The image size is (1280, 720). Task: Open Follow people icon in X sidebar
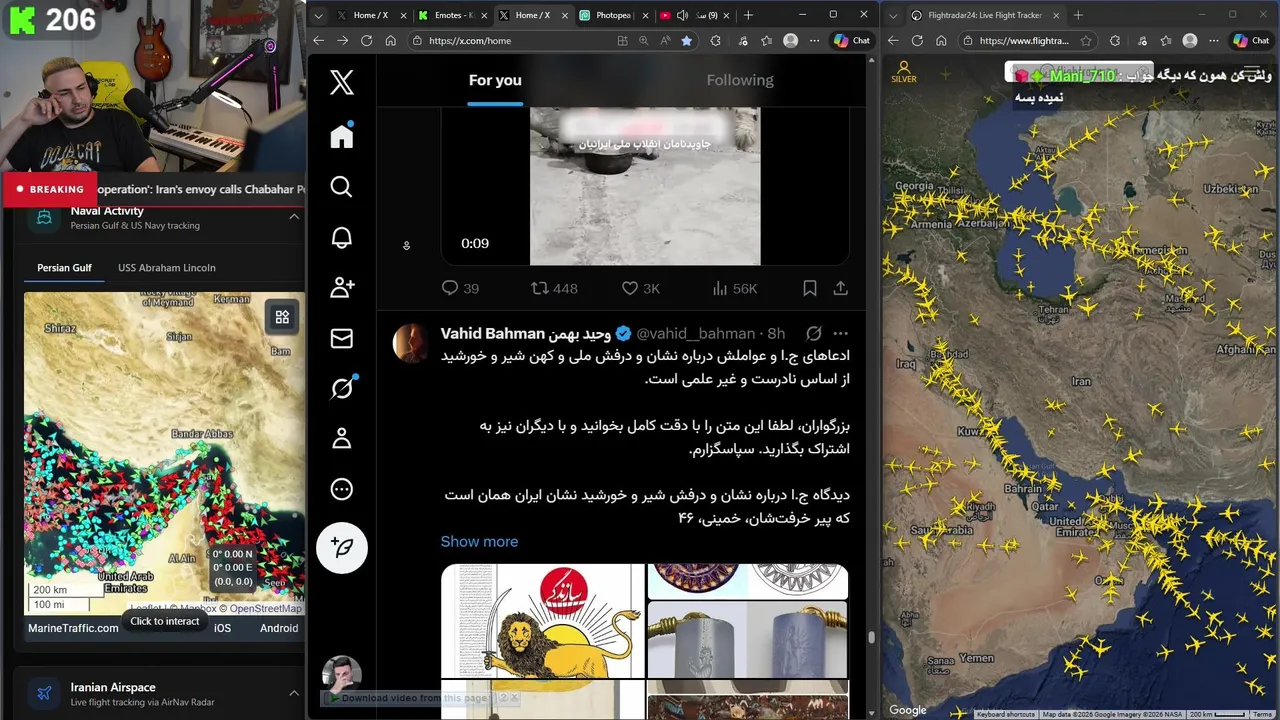click(342, 288)
